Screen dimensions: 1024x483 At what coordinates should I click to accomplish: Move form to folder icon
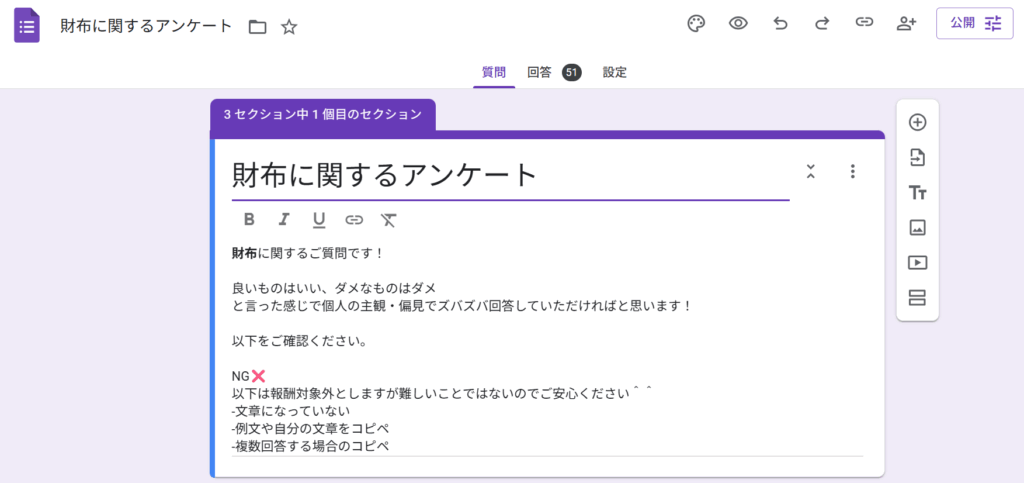[x=258, y=27]
